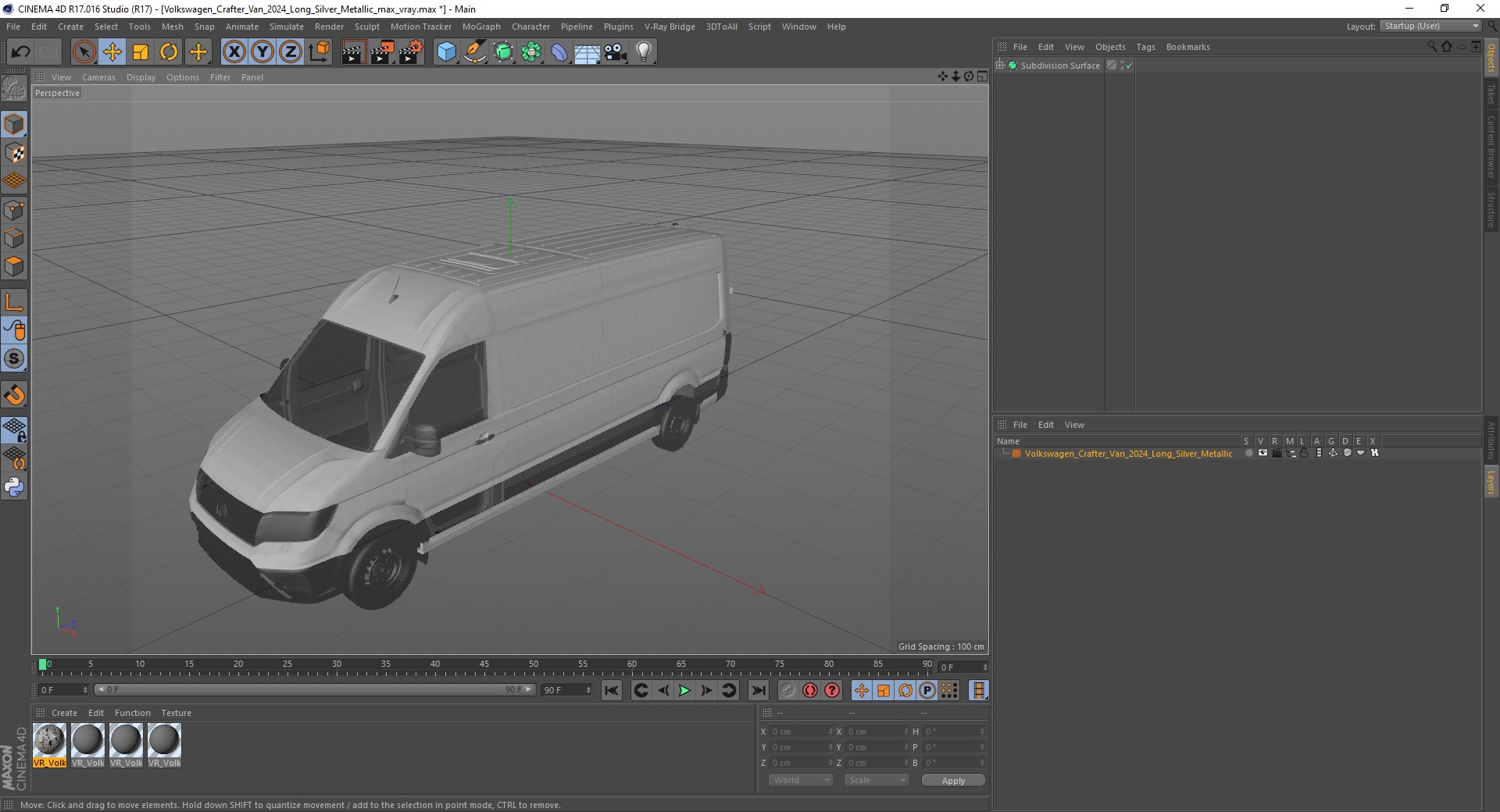Step the 90 F end frame spinner
The width and height of the screenshot is (1500, 812).
coord(588,689)
